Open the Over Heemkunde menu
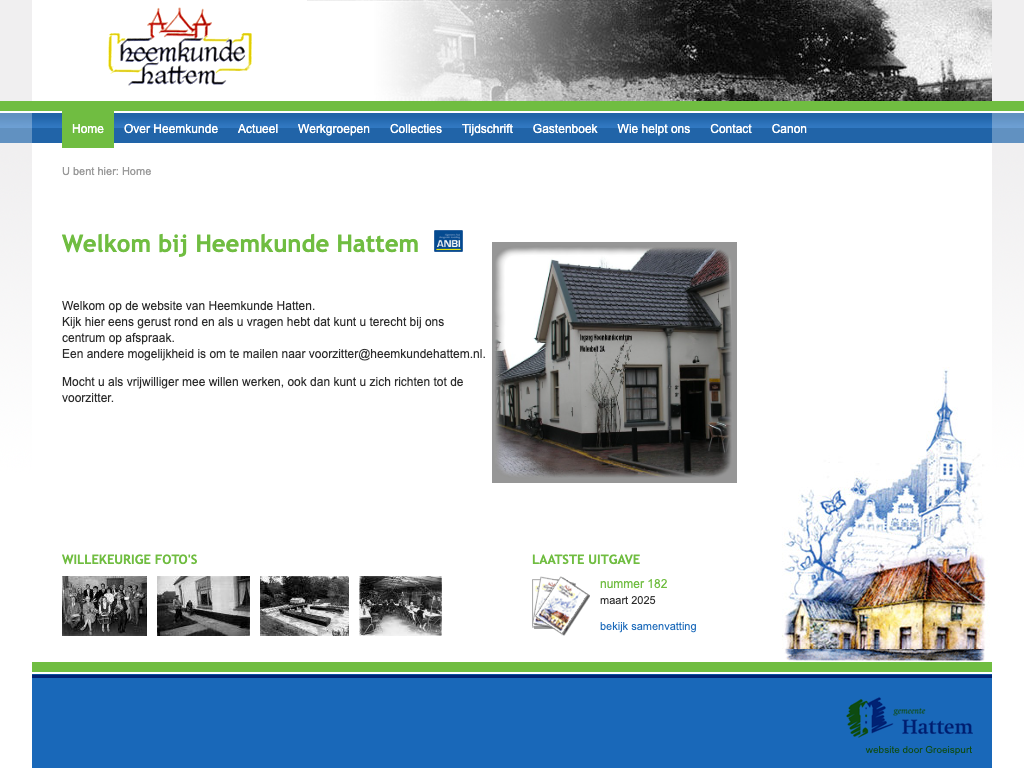 171,129
